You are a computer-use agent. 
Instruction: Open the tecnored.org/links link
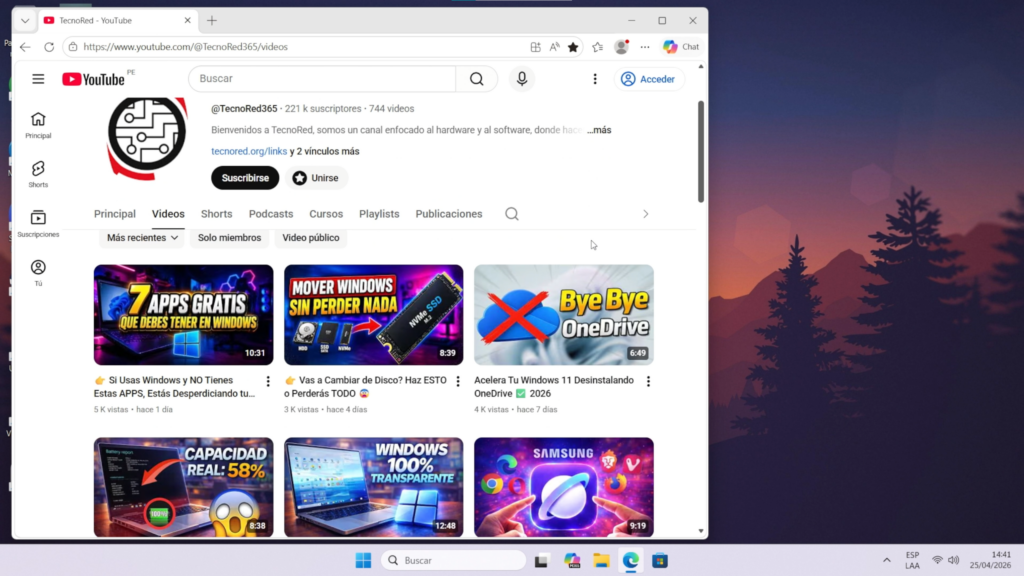pyautogui.click(x=248, y=151)
